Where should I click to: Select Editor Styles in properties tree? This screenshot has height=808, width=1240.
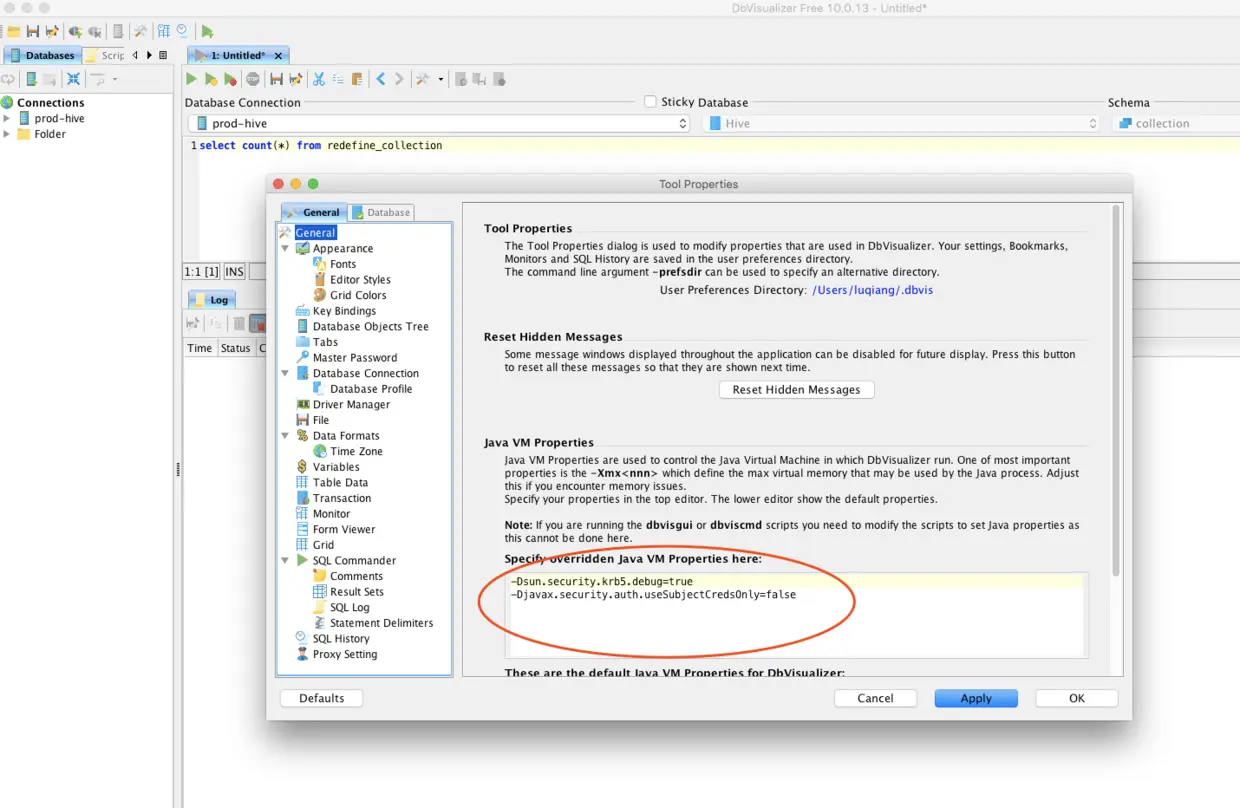tap(360, 280)
